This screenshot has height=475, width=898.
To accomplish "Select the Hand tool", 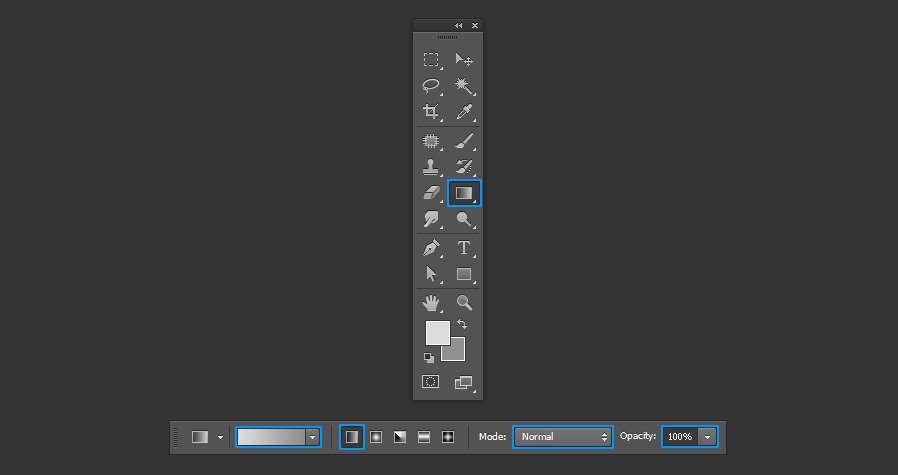I will click(431, 303).
